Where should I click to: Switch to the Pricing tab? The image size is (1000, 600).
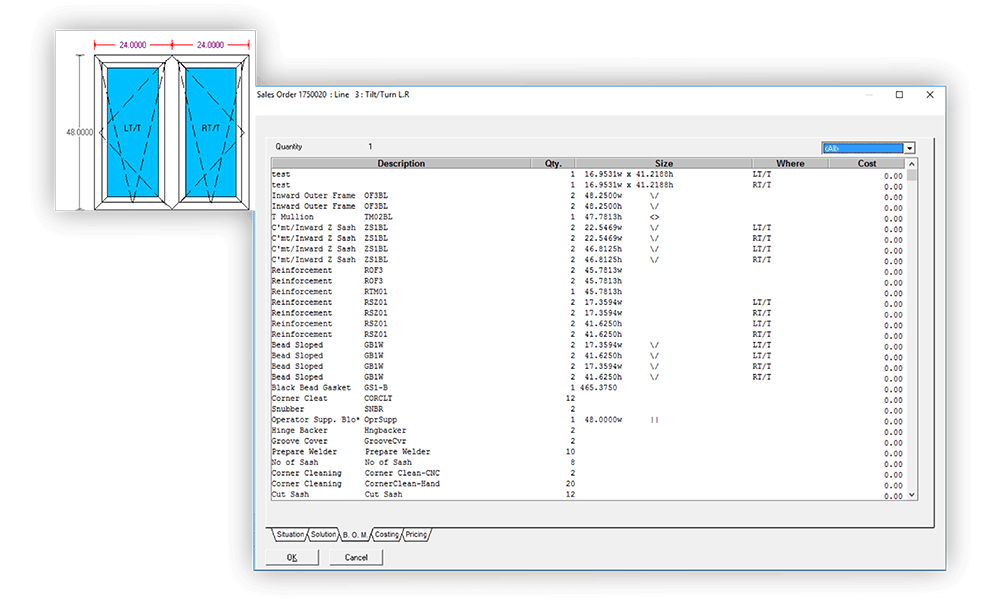pos(417,535)
